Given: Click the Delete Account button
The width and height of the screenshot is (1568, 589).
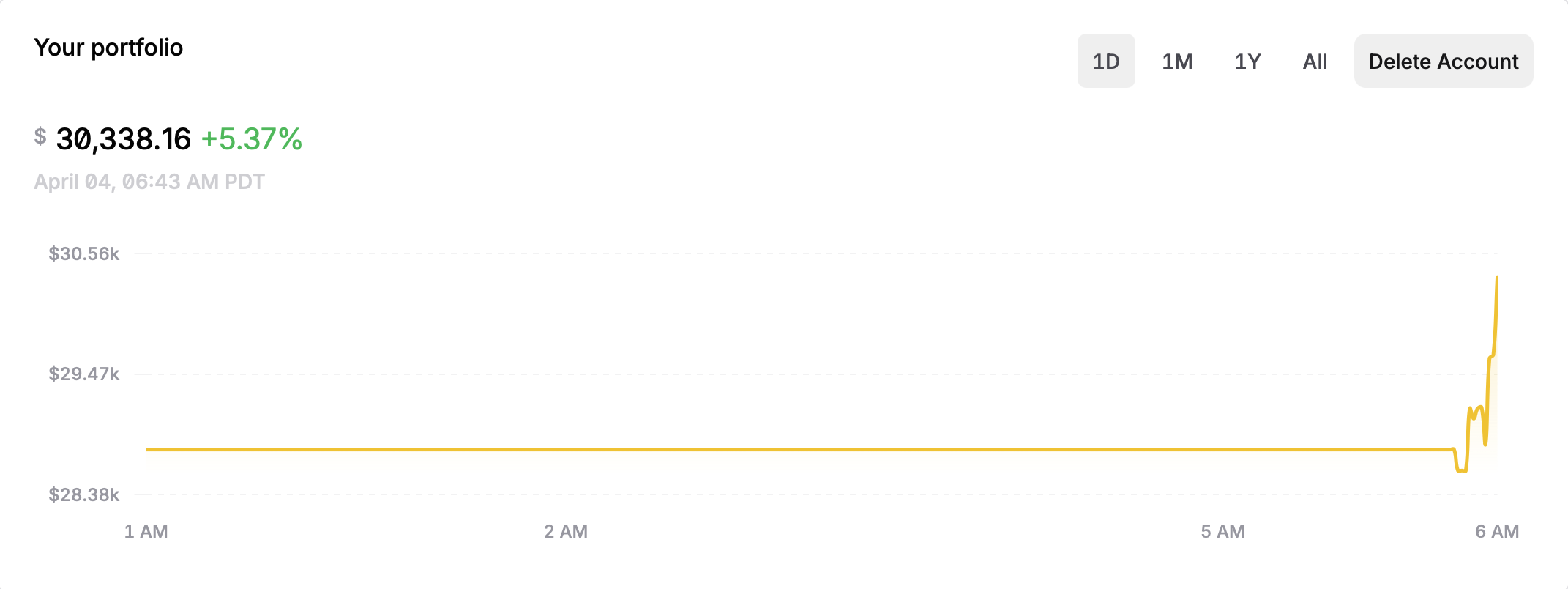Looking at the screenshot, I should click(1444, 61).
